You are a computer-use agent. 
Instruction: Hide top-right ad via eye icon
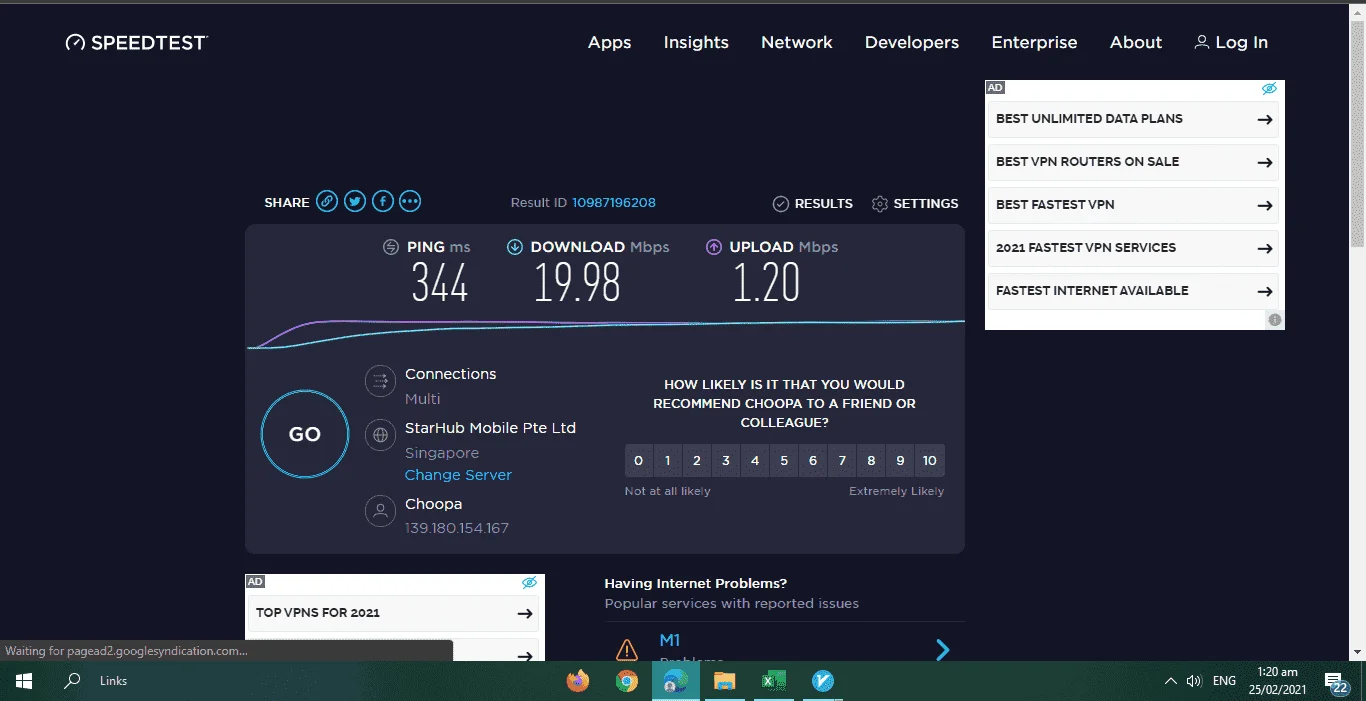(x=1269, y=89)
